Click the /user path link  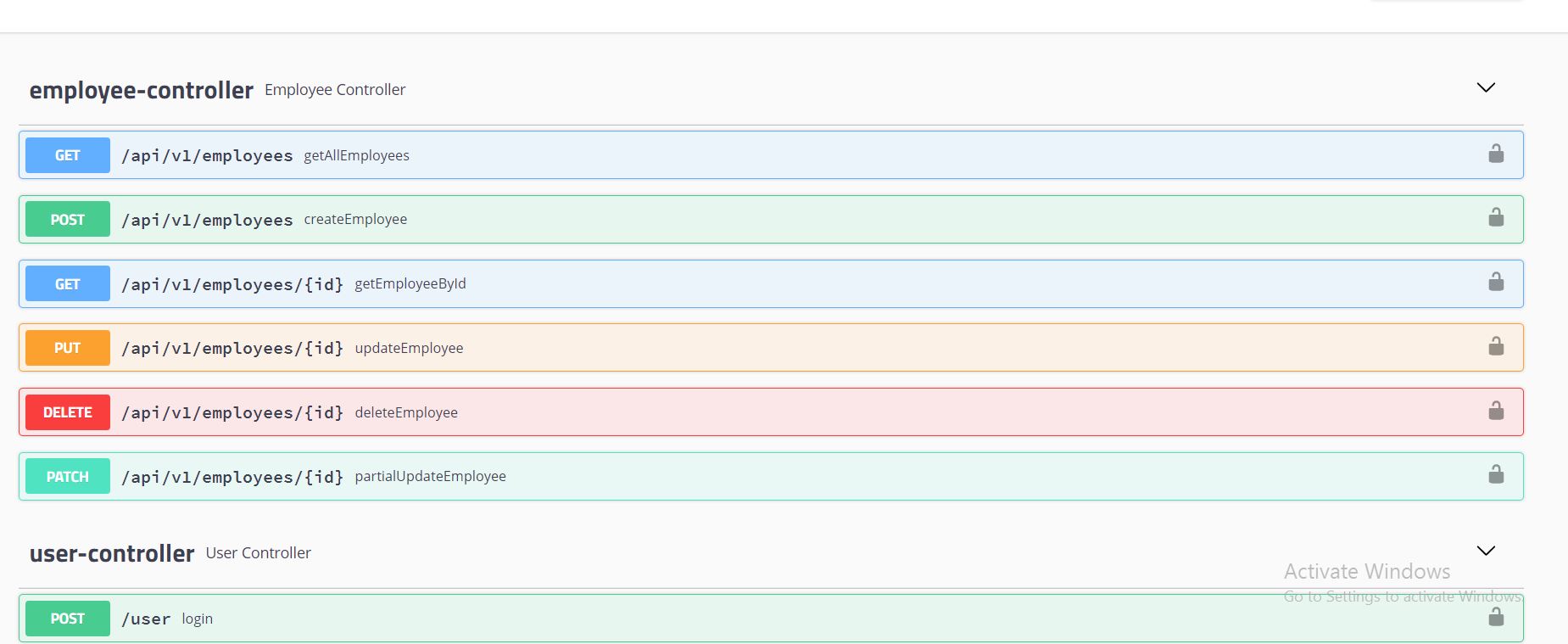click(146, 619)
